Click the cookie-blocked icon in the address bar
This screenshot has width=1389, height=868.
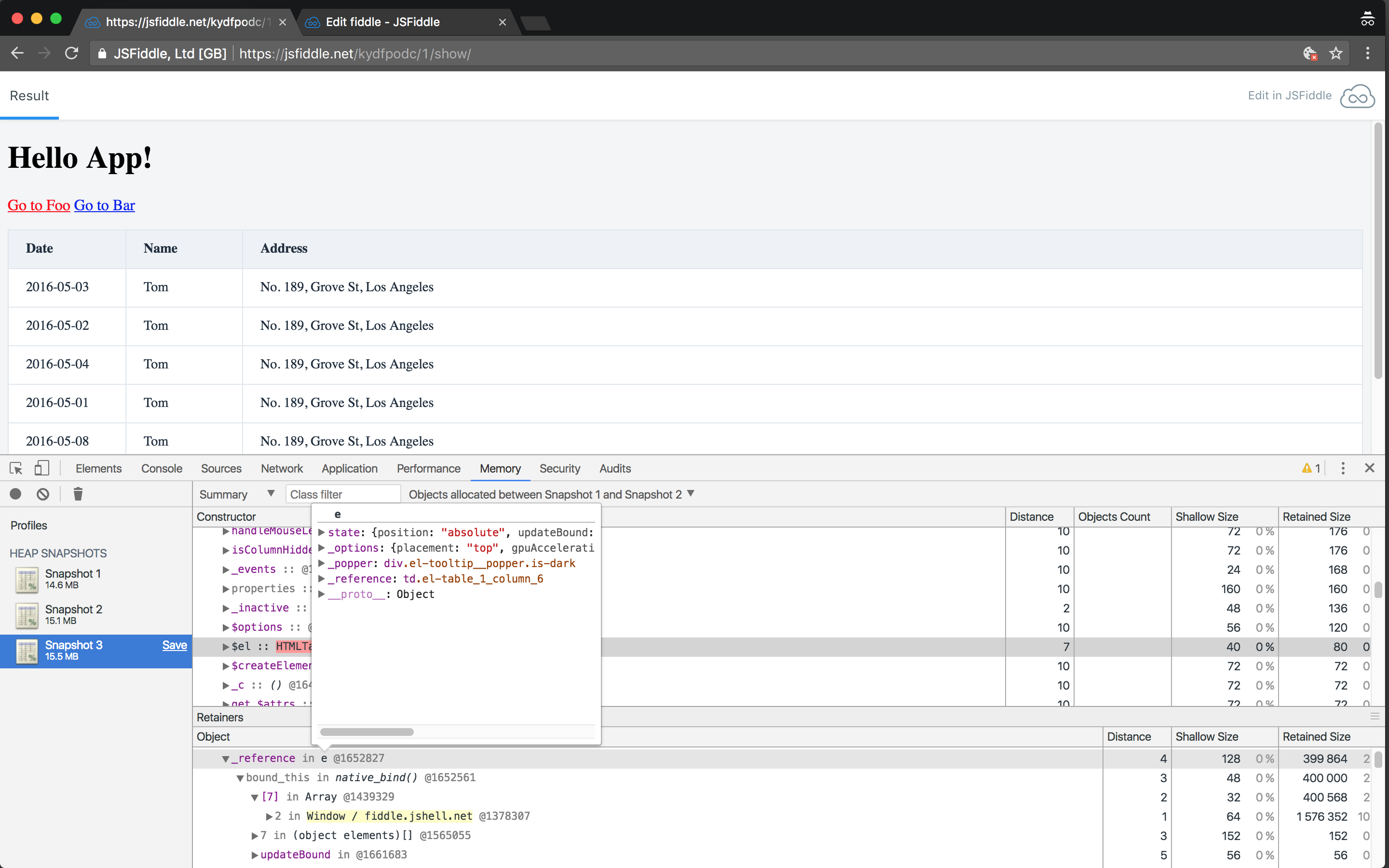1310,54
